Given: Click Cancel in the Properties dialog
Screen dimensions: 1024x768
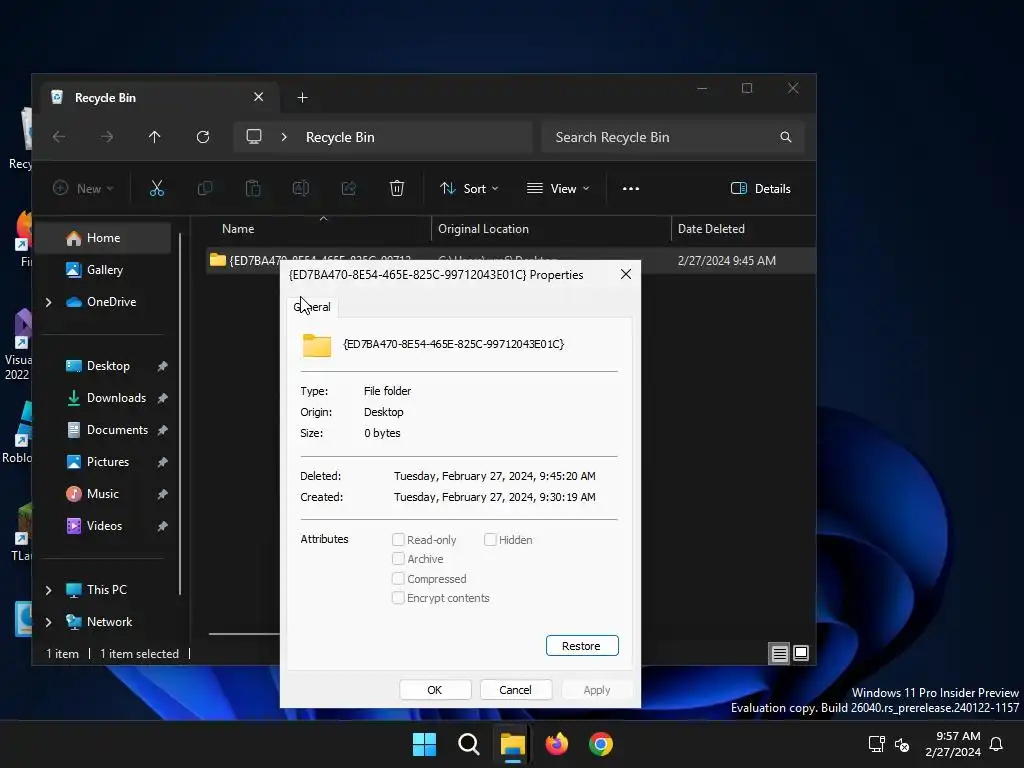Looking at the screenshot, I should click(515, 690).
